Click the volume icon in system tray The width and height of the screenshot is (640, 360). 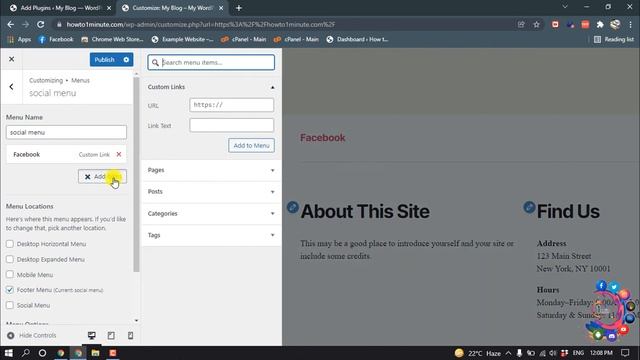(552, 353)
